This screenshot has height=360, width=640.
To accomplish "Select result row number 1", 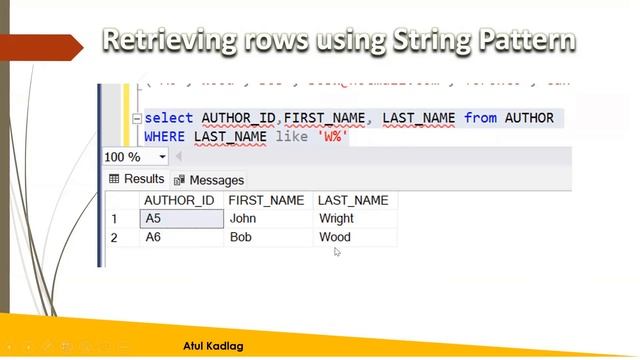I will point(122,219).
